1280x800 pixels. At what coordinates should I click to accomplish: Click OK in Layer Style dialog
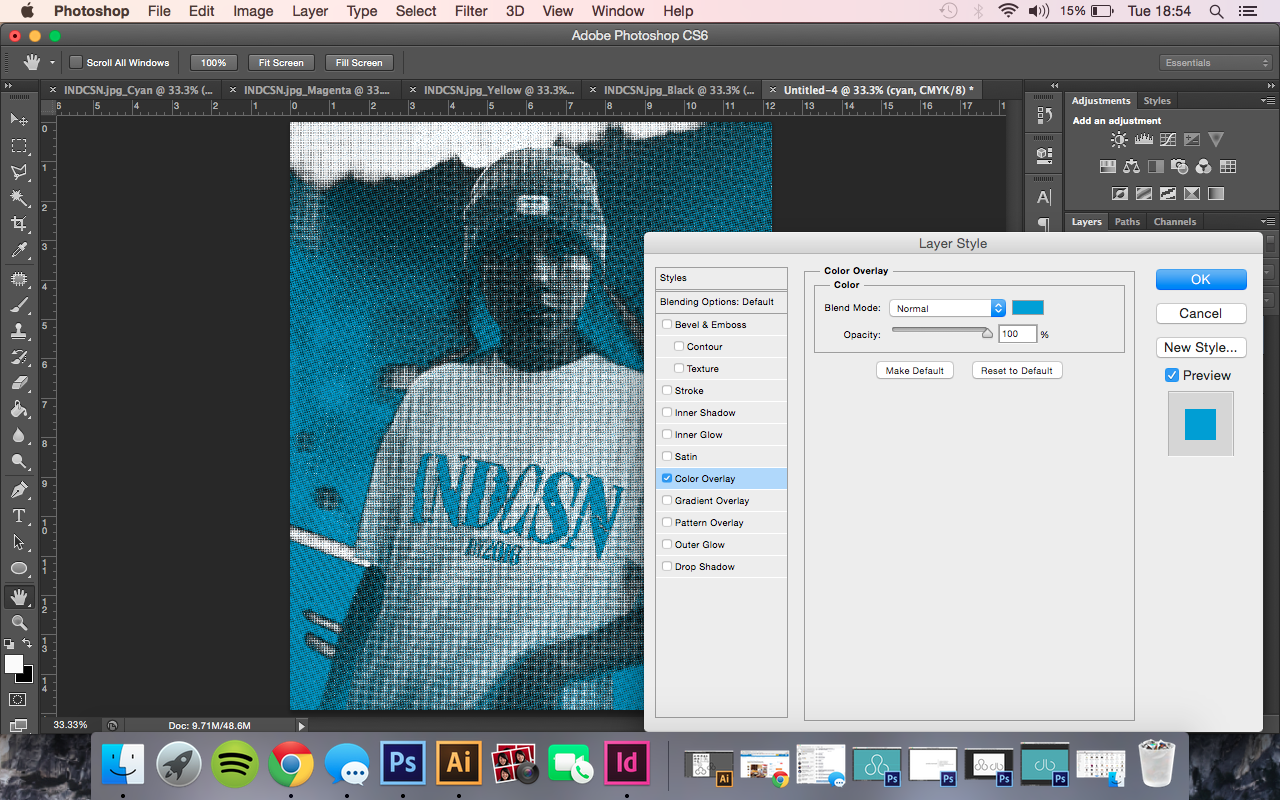point(1201,280)
